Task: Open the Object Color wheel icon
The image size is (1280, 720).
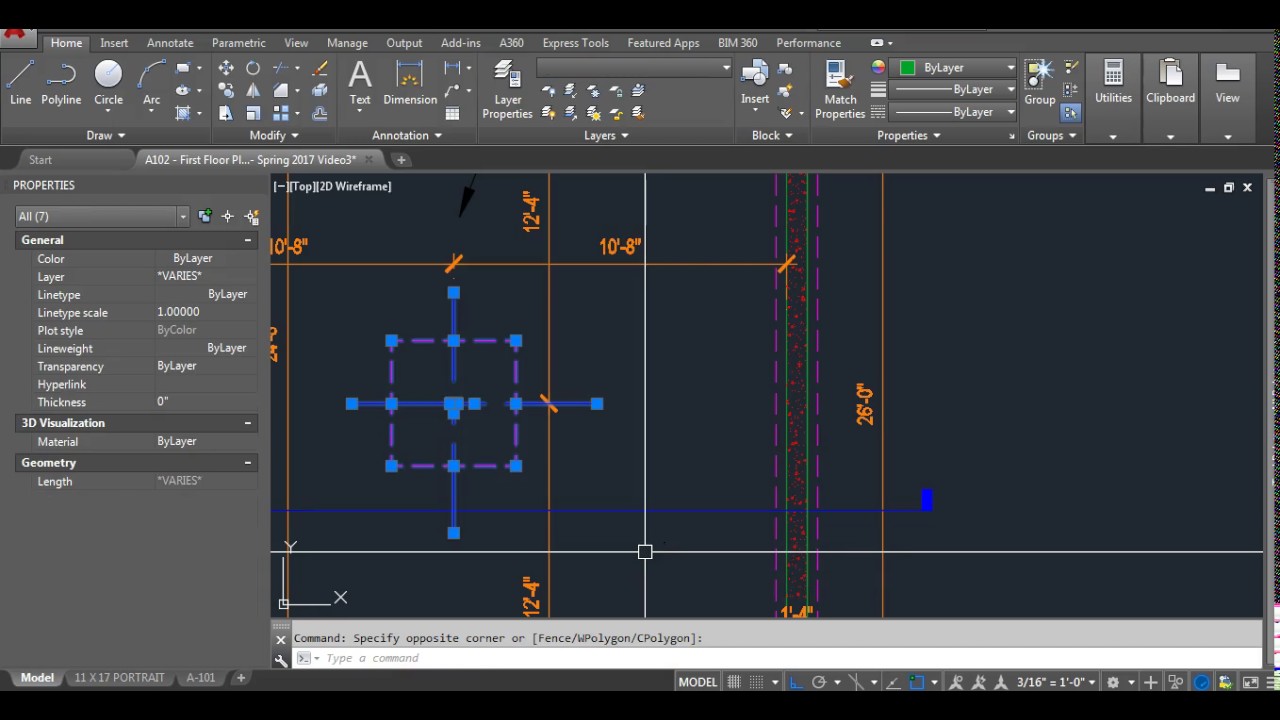Action: pyautogui.click(x=878, y=68)
